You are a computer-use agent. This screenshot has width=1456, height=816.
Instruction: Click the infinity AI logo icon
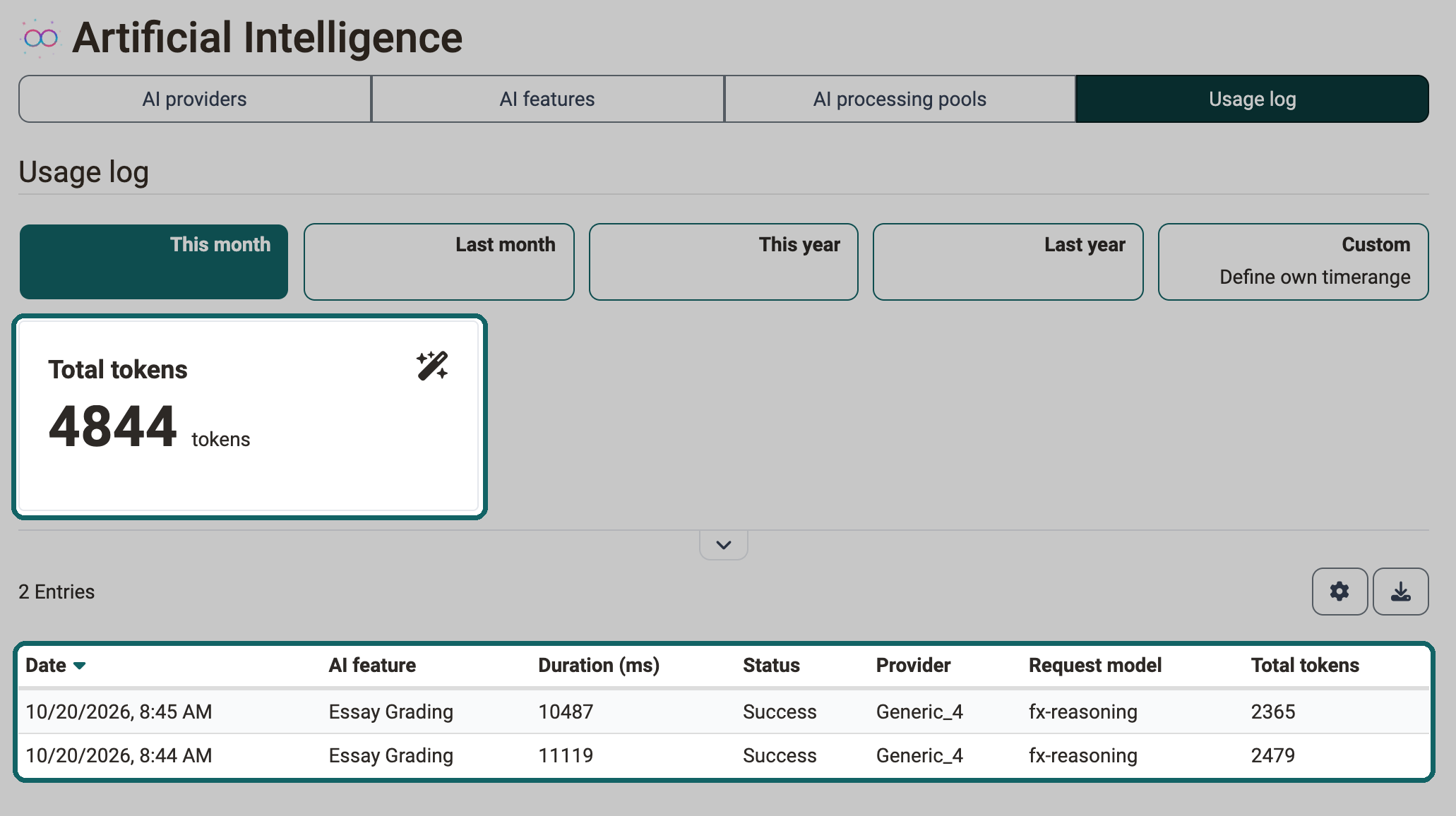(40, 38)
